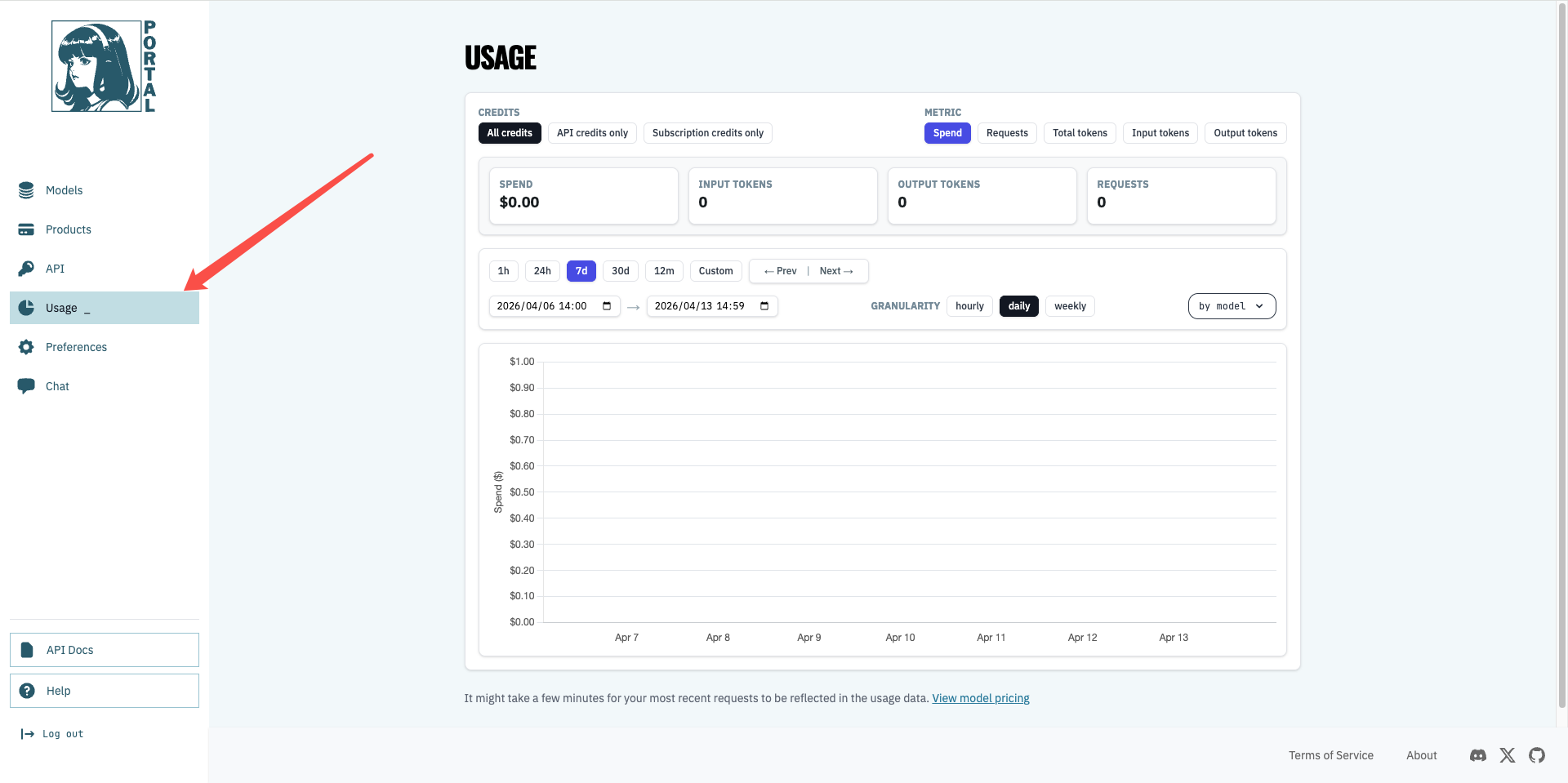This screenshot has height=783, width=1568.
Task: Click the API key icon
Action: pos(26,269)
